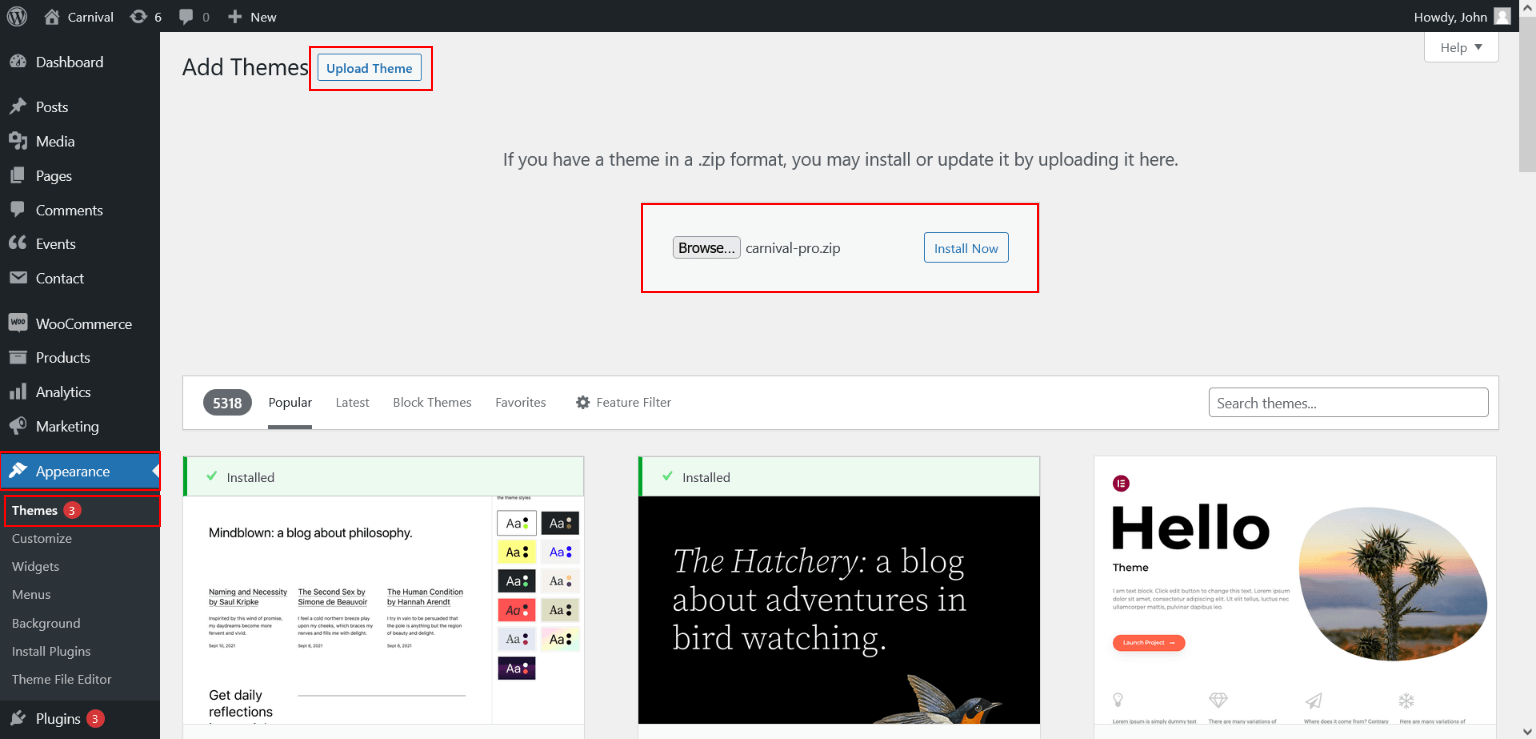Click Browse to choose a file
Viewport: 1536px width, 739px height.
[707, 248]
